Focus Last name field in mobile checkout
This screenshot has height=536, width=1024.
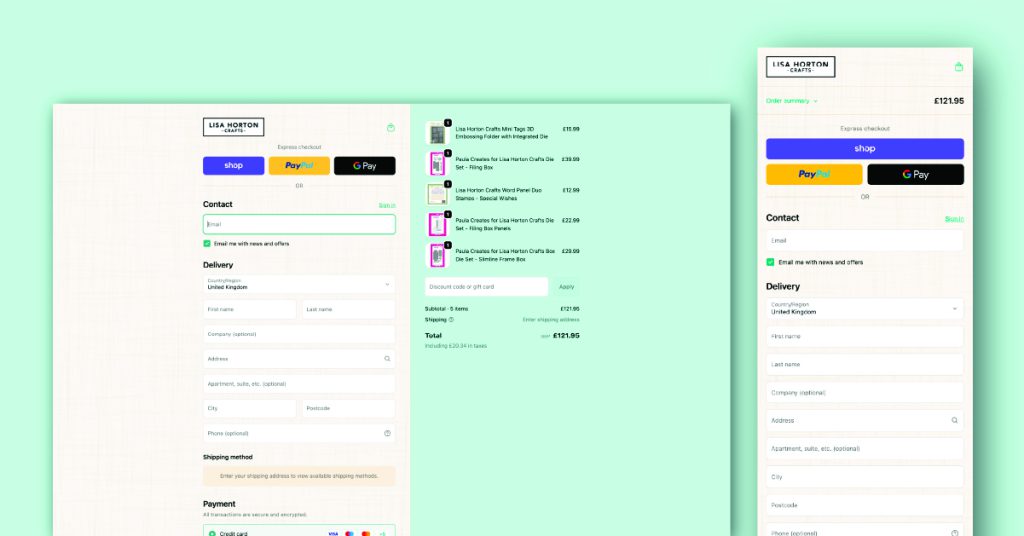tap(865, 364)
